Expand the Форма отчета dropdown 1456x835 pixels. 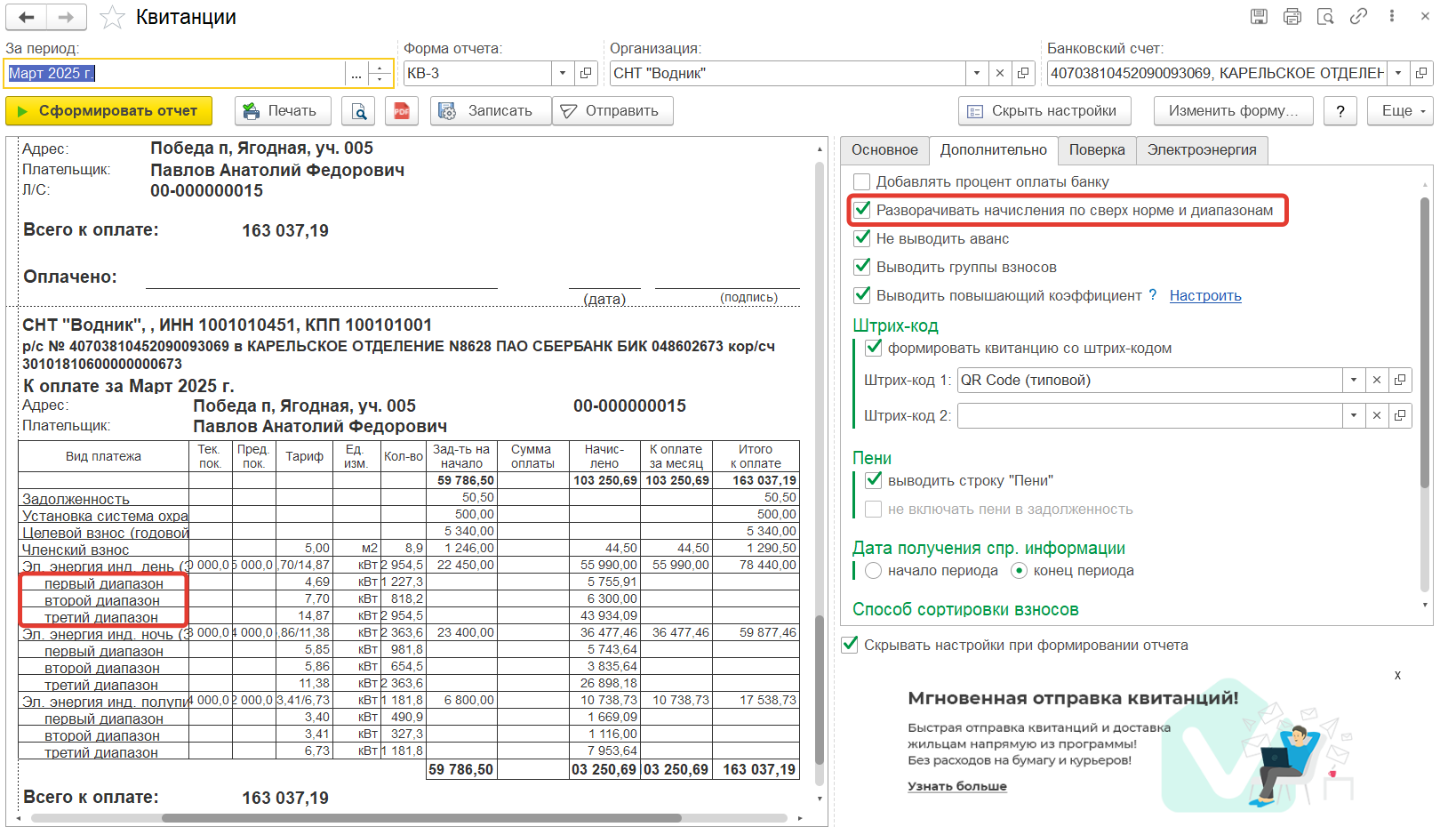563,73
